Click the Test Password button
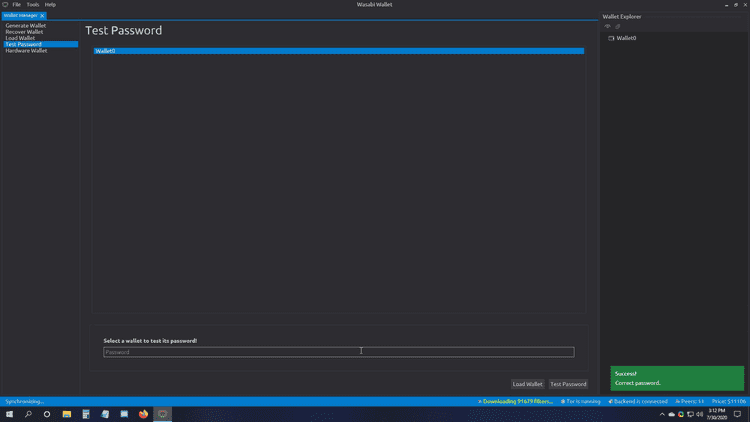Image resolution: width=750 pixels, height=422 pixels. pyautogui.click(x=568, y=384)
